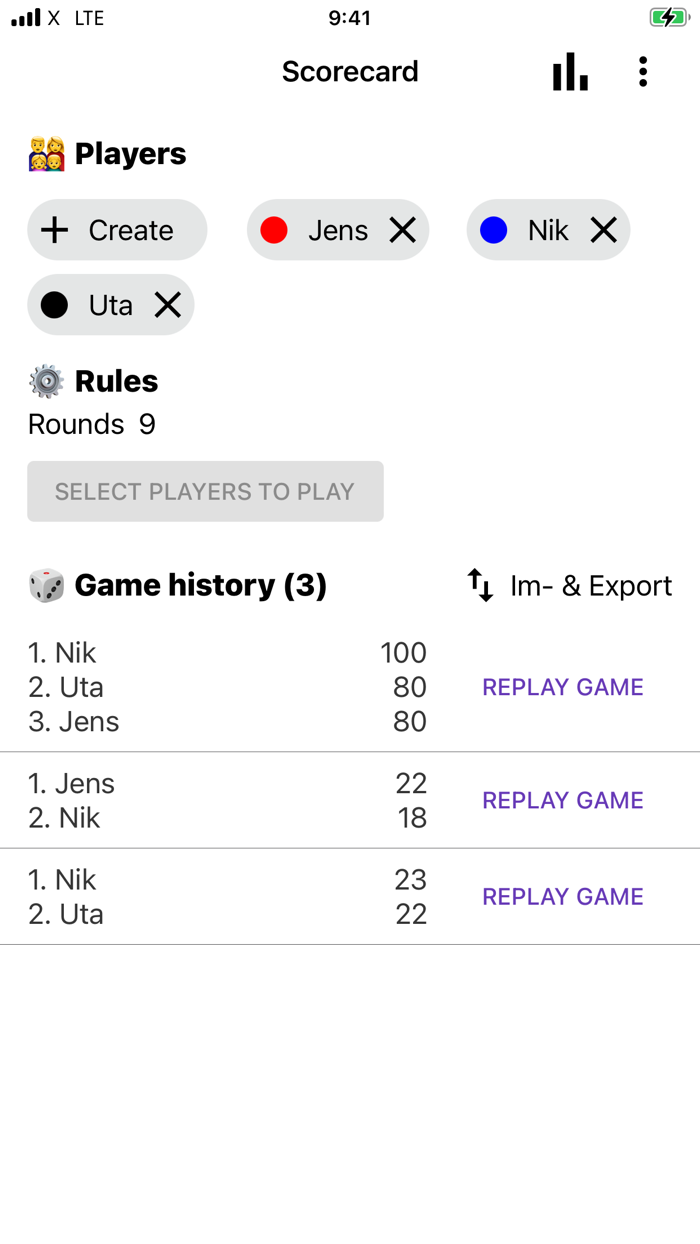Tap the Scorecard title
The image size is (700, 1244).
coord(350,71)
